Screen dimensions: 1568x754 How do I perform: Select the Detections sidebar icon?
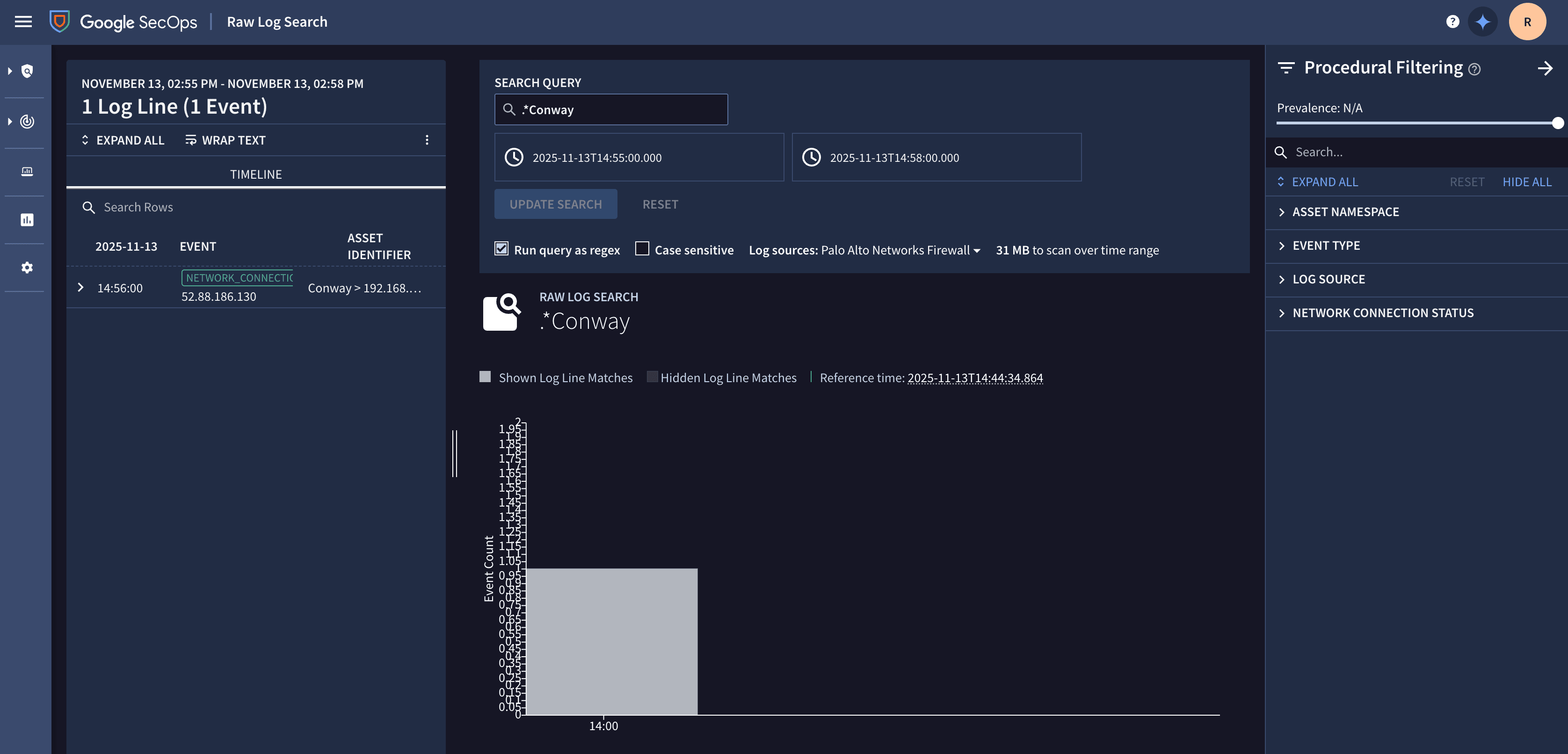27,121
